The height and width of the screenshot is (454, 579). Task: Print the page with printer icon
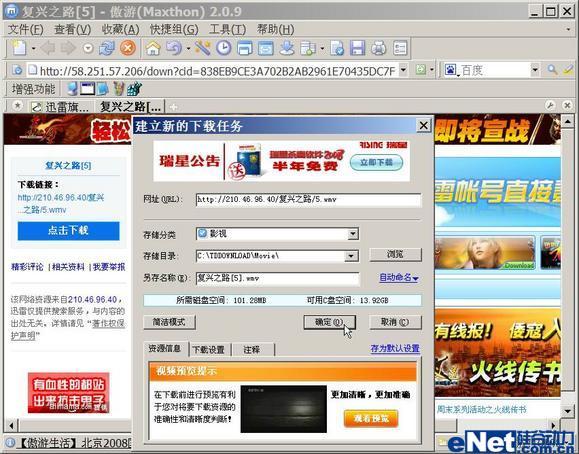(378, 48)
